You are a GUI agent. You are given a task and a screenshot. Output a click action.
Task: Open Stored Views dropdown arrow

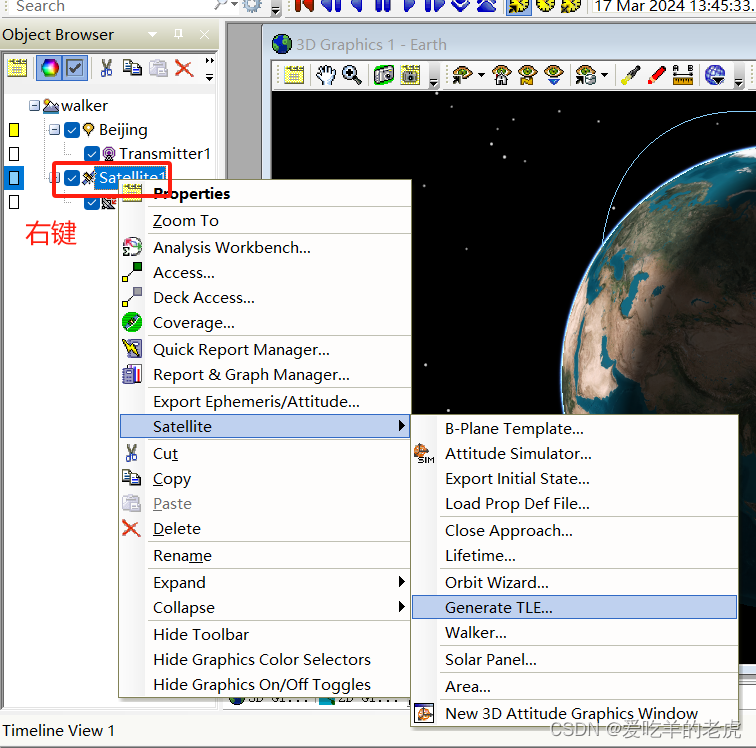pos(605,75)
